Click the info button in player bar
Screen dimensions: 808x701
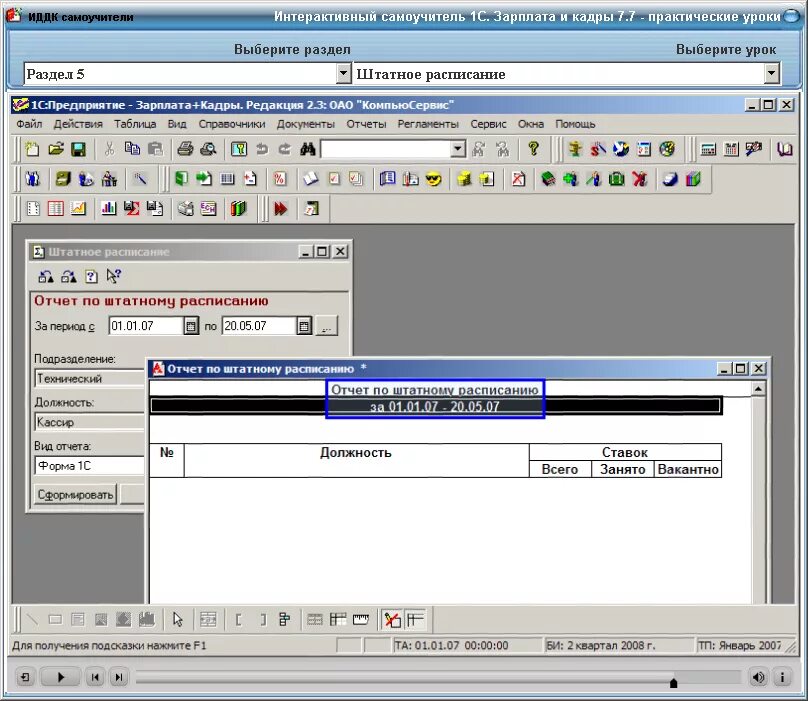pyautogui.click(x=782, y=677)
